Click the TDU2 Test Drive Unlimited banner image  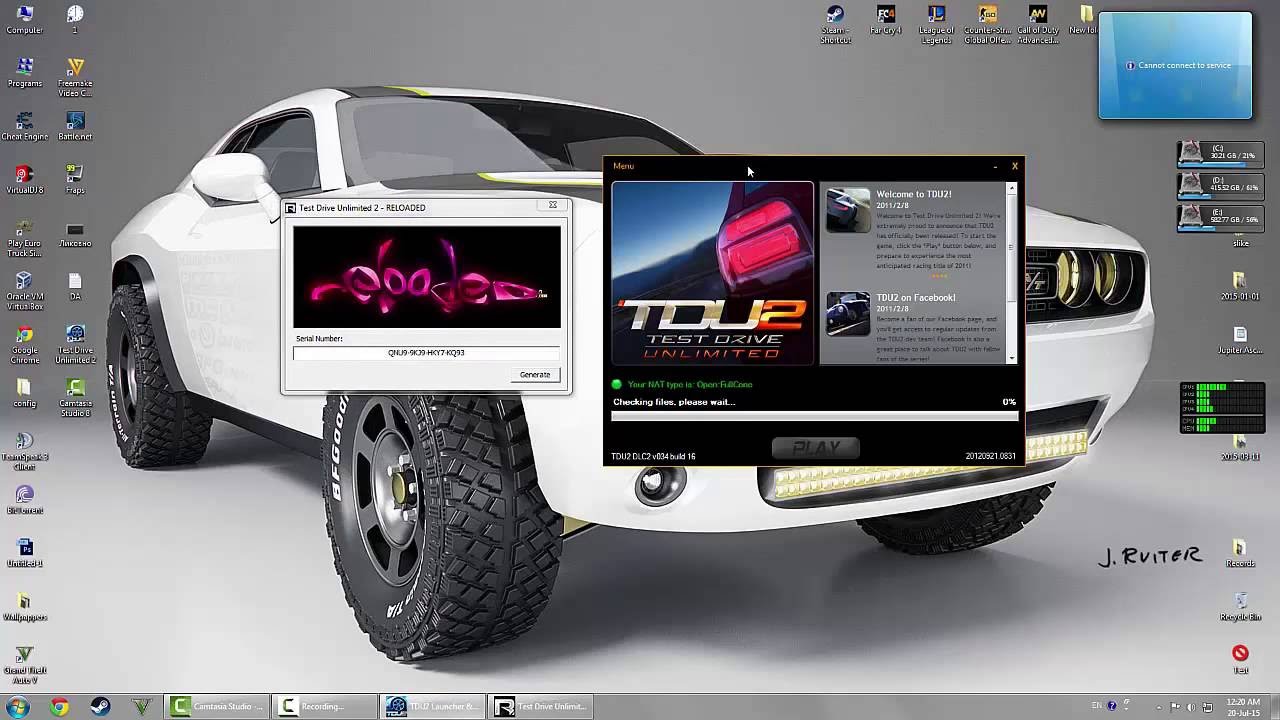pos(713,273)
